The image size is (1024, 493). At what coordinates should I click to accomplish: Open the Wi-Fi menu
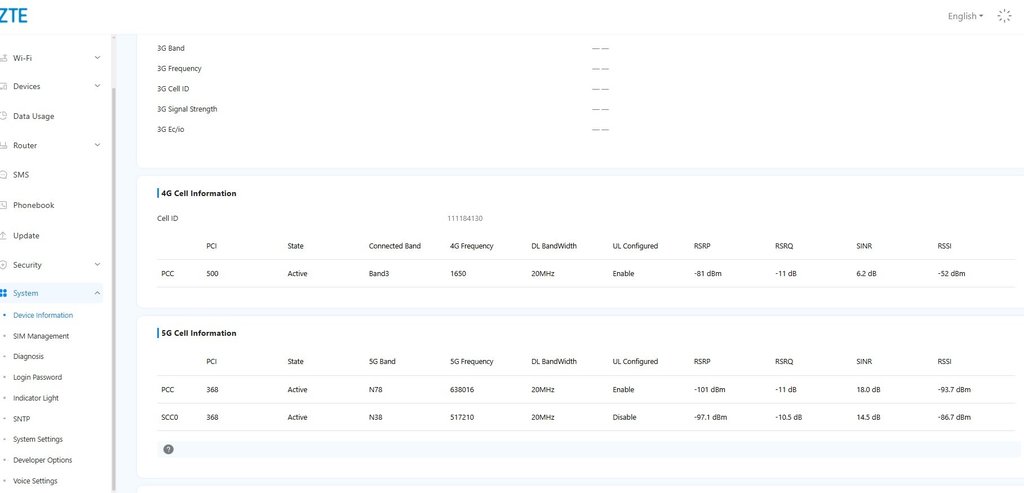pos(22,58)
